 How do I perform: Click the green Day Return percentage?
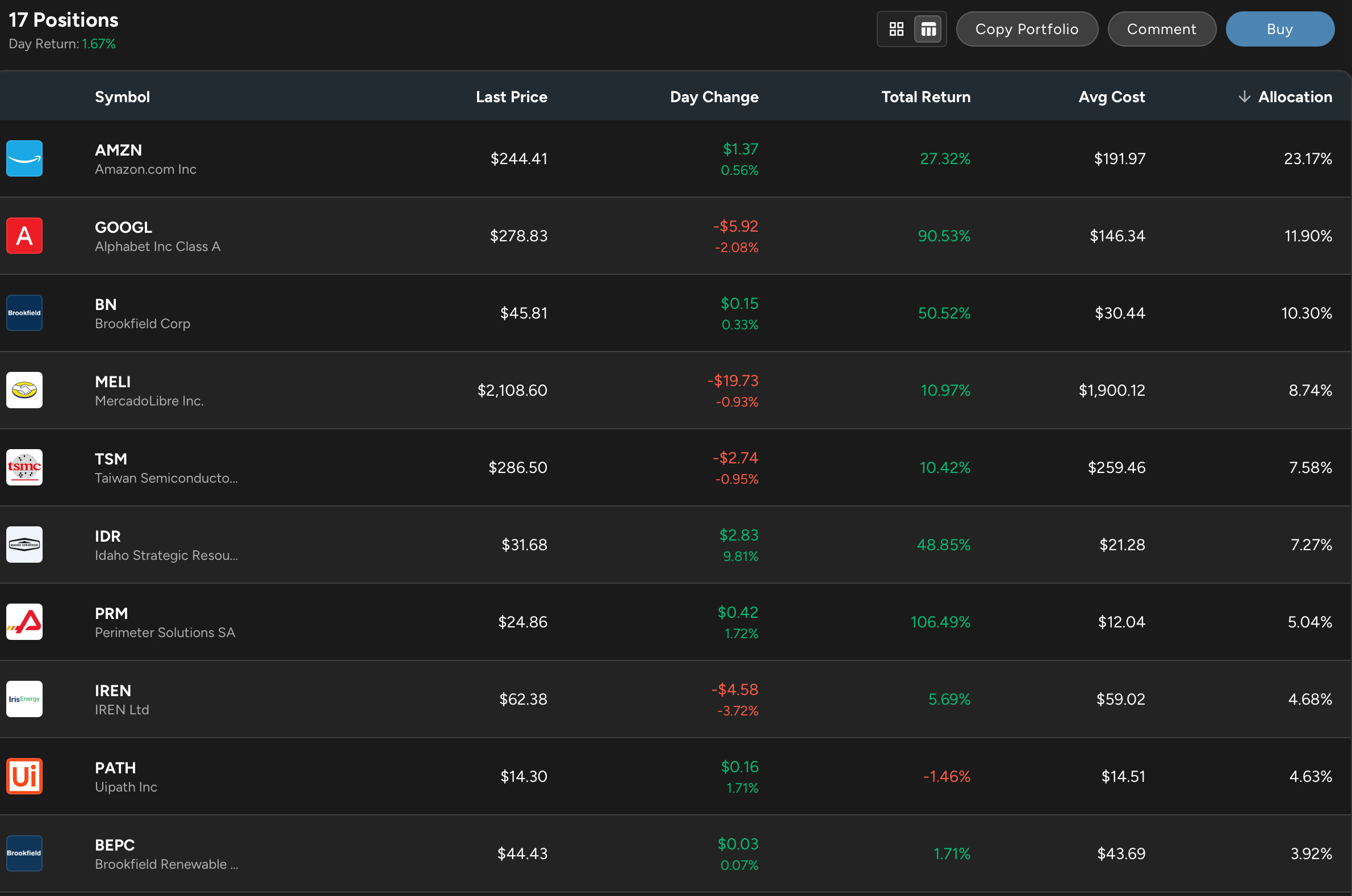pyautogui.click(x=98, y=43)
